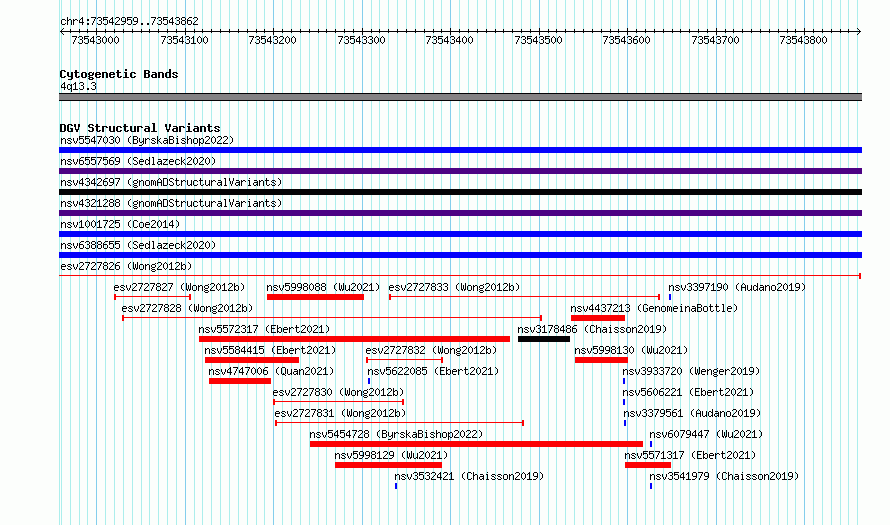Screen dimensions: 890x525
Task: Open nsv4747006 (Quan2021) label
Action: pyautogui.click(x=271, y=371)
